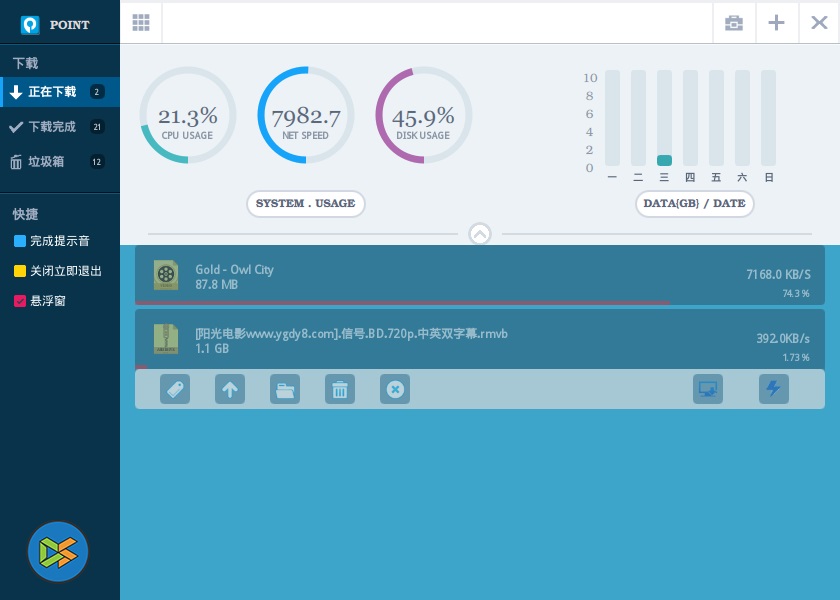Click the trash can delete icon in toolbar
This screenshot has width=840, height=600.
[340, 389]
